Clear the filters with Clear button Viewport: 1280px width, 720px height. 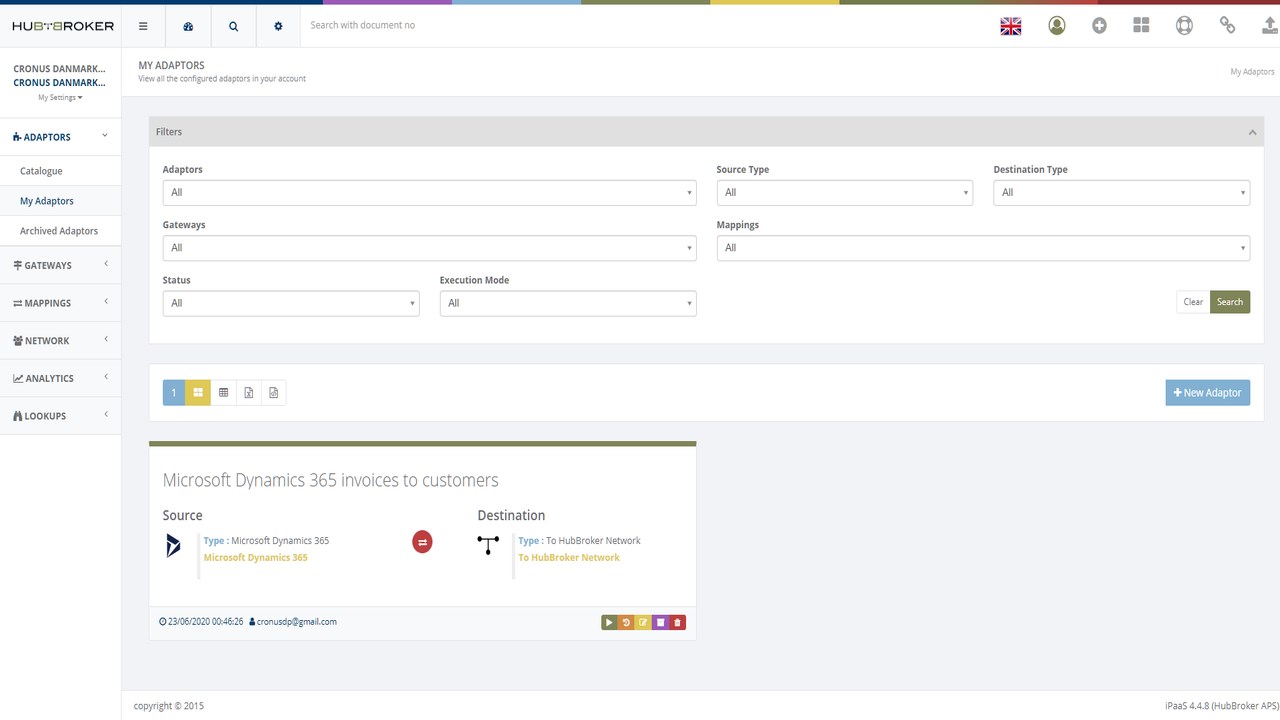point(1193,302)
